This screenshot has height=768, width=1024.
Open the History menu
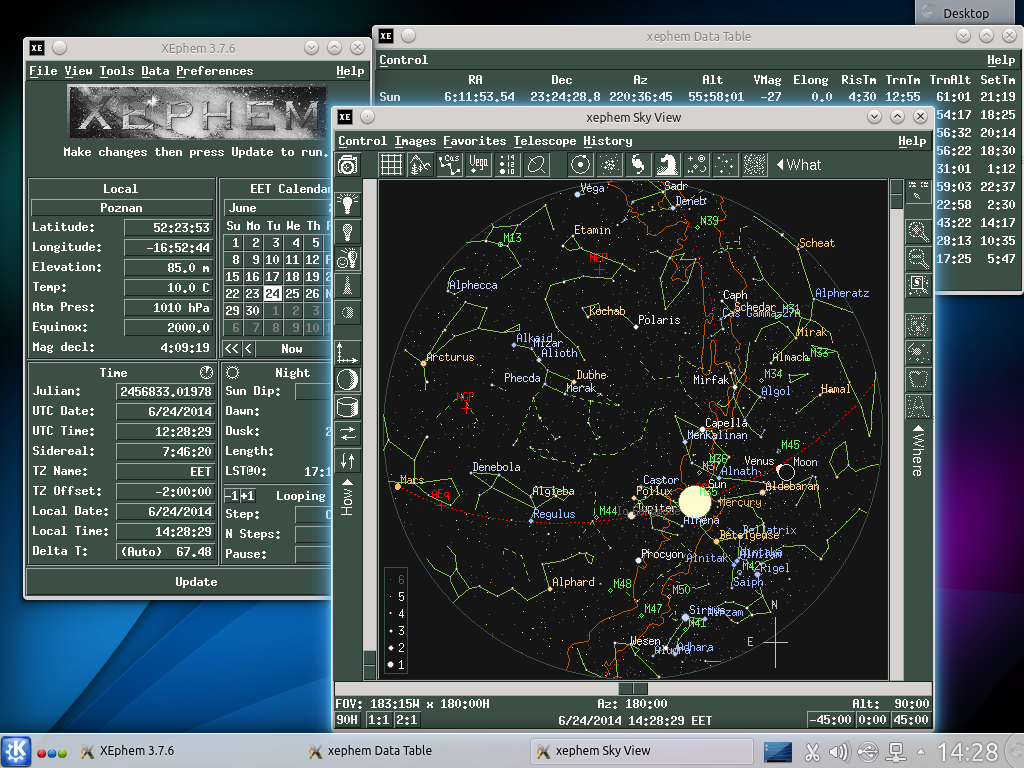(x=607, y=141)
